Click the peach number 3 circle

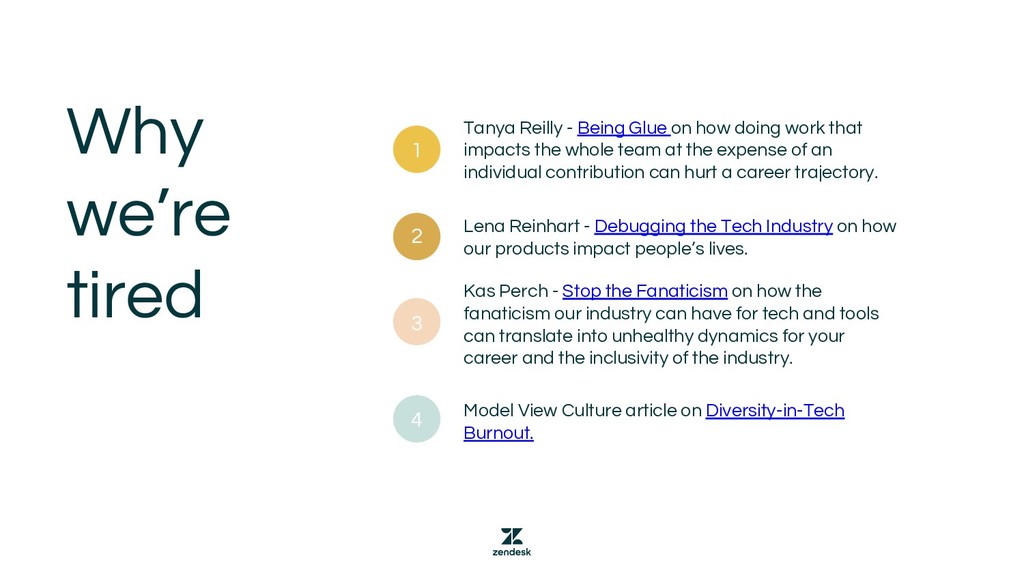pos(417,322)
